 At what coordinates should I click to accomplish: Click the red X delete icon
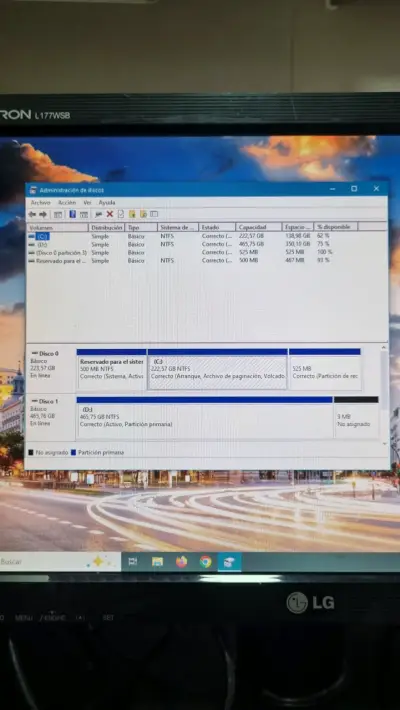(x=110, y=214)
